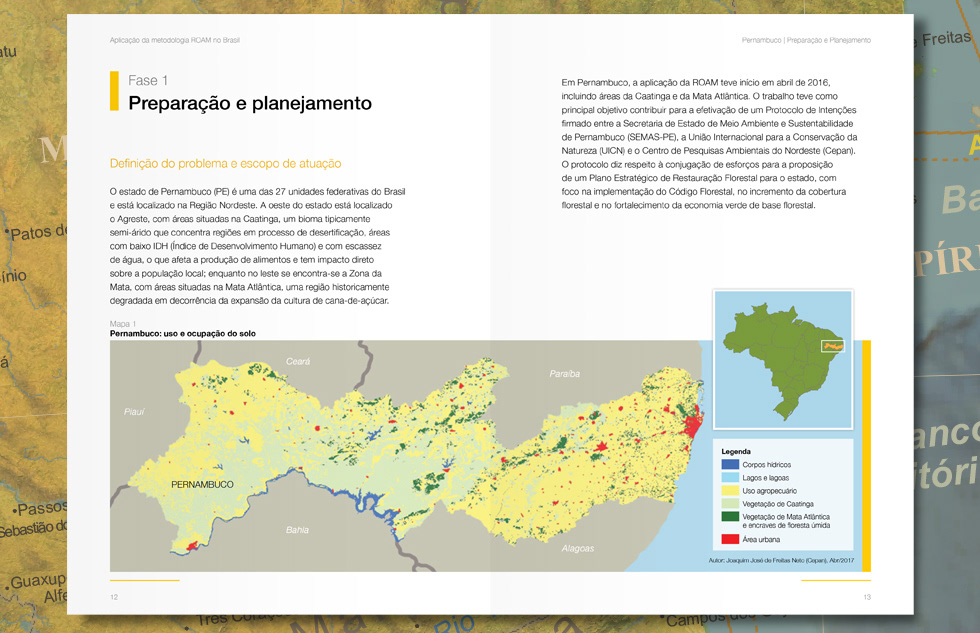
Task: Click the header text 'Aplicação da metodologia ROAM no Brasil'
Action: tap(174, 40)
